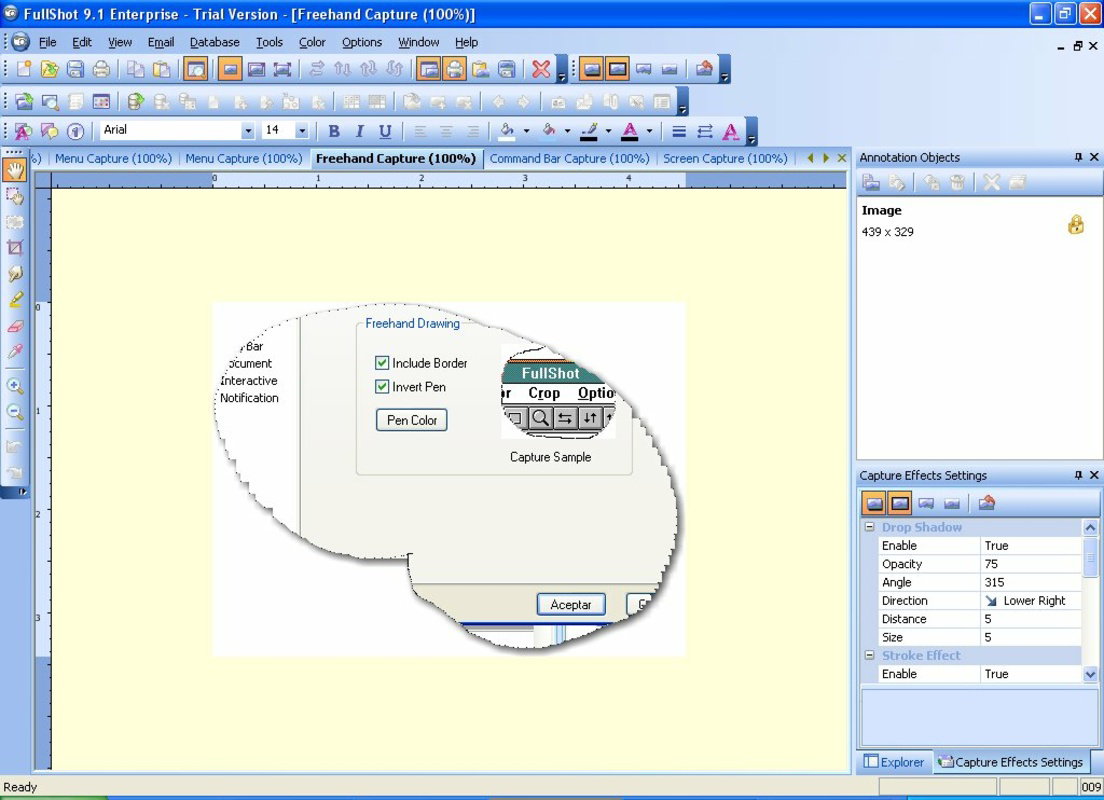Switch to Command Bar Capture tab
1104x800 pixels.
pos(569,158)
